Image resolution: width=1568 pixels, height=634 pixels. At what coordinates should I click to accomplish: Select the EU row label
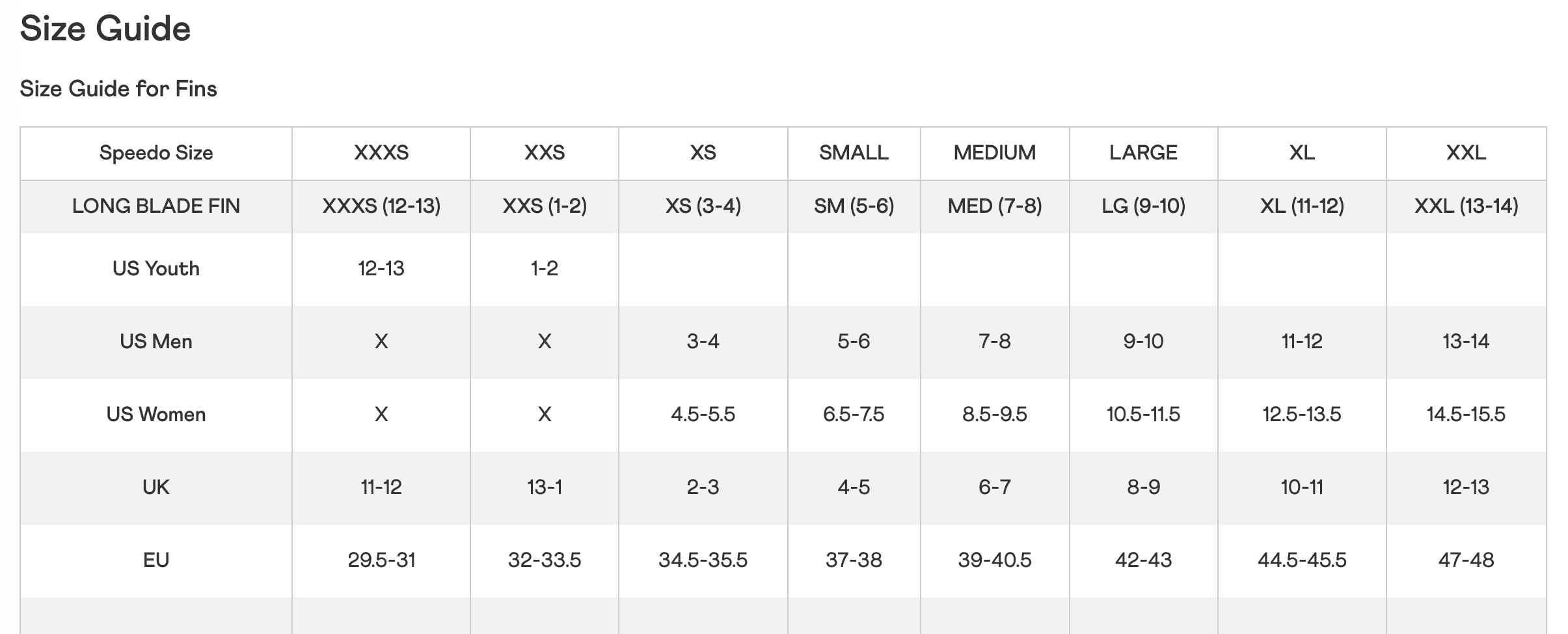[156, 560]
